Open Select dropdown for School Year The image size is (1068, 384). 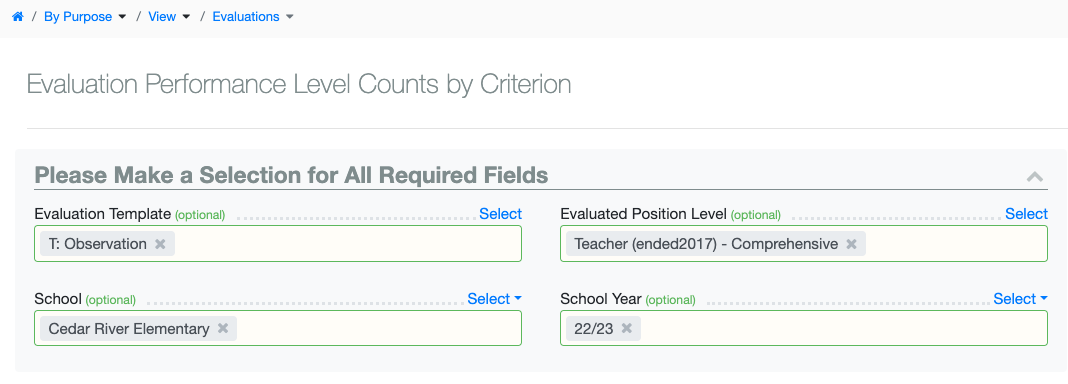tap(1020, 299)
